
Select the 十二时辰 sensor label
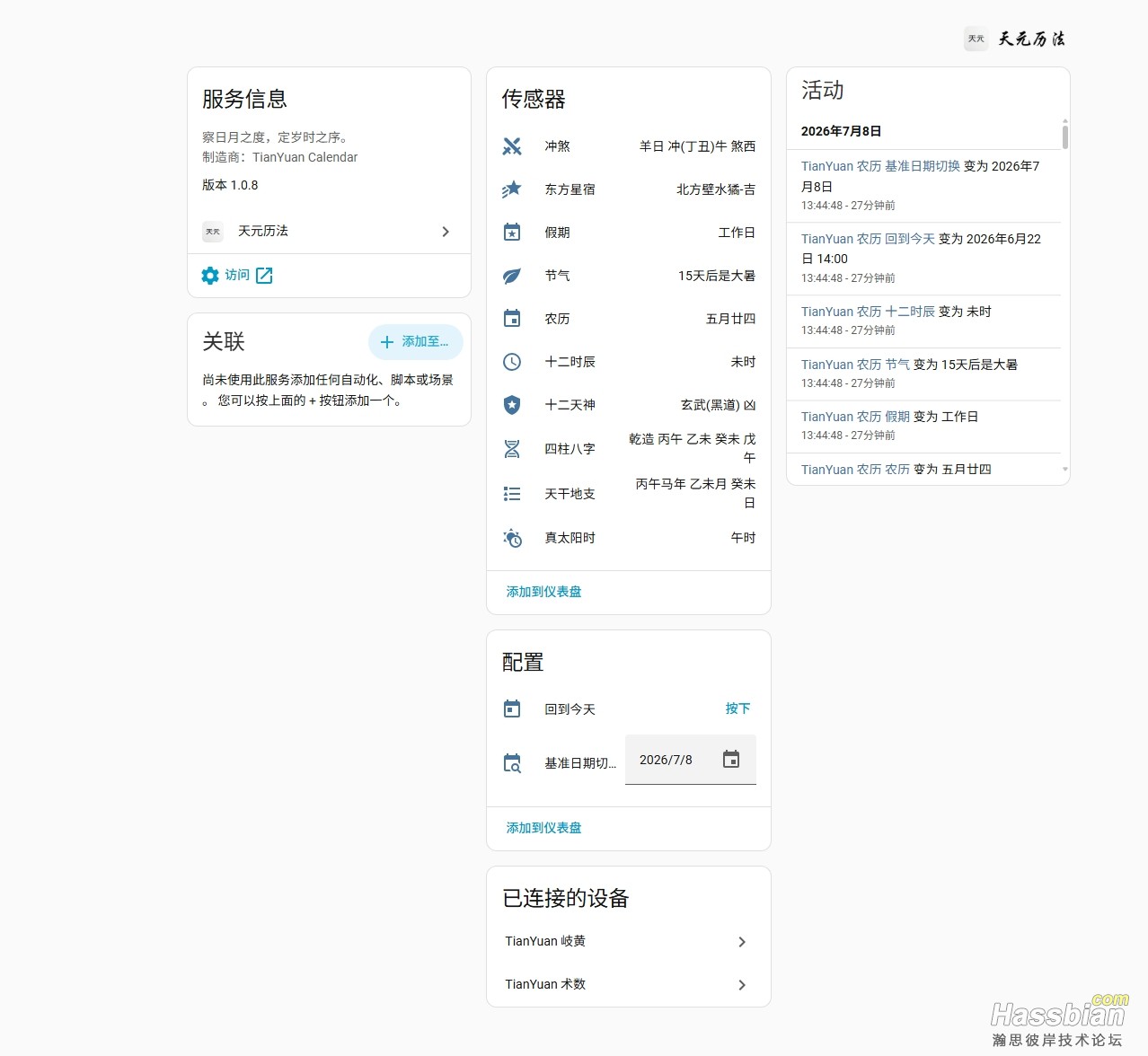pos(570,362)
